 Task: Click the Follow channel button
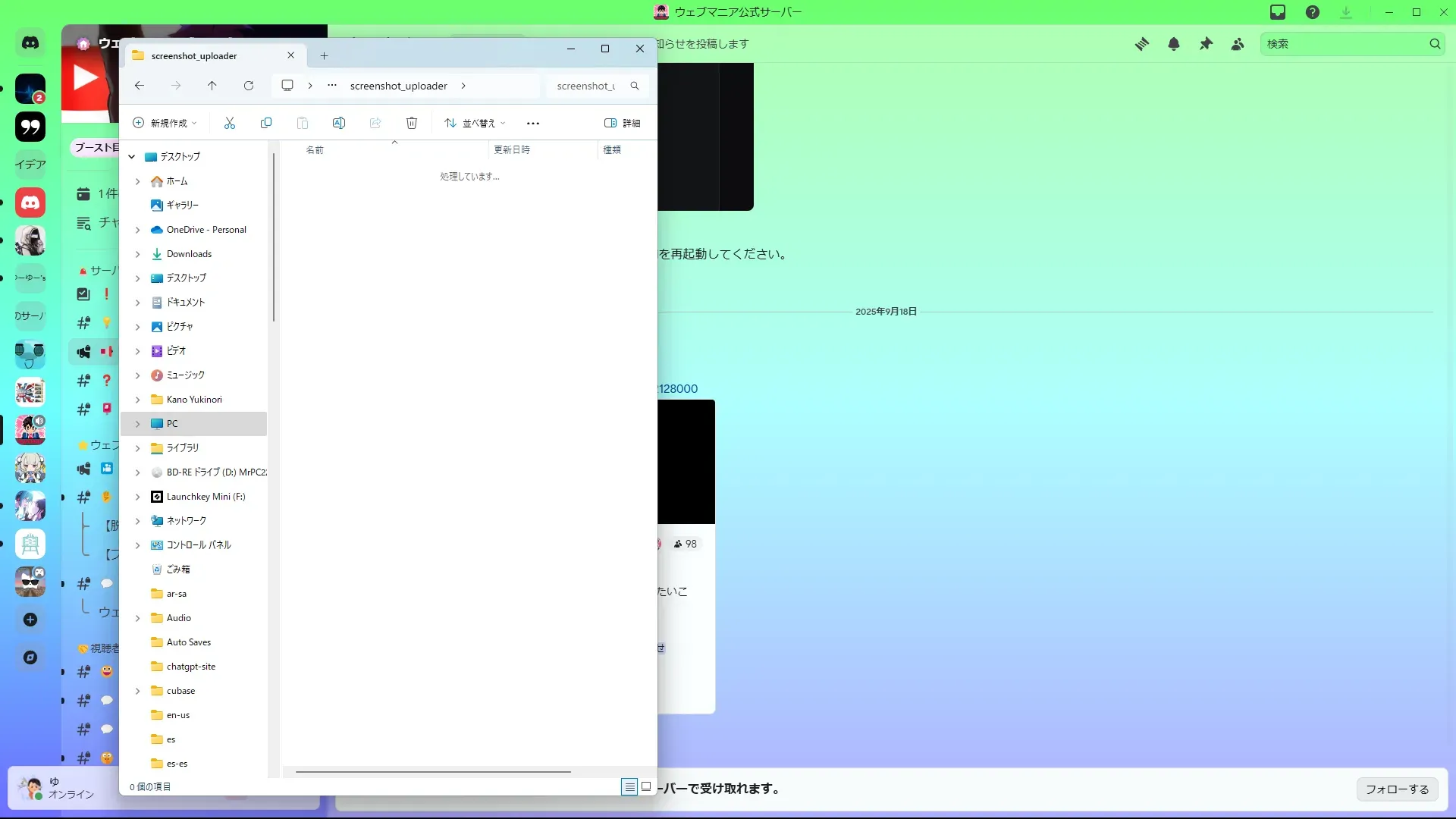pos(1397,789)
